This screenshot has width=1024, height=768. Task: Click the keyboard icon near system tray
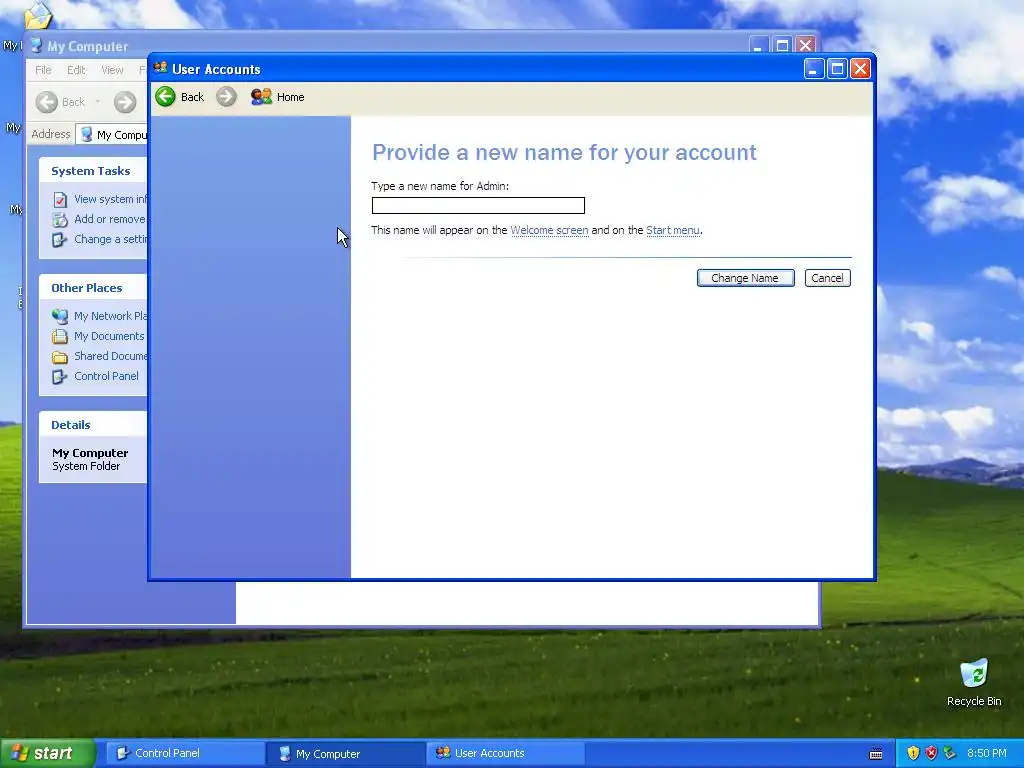click(876, 754)
